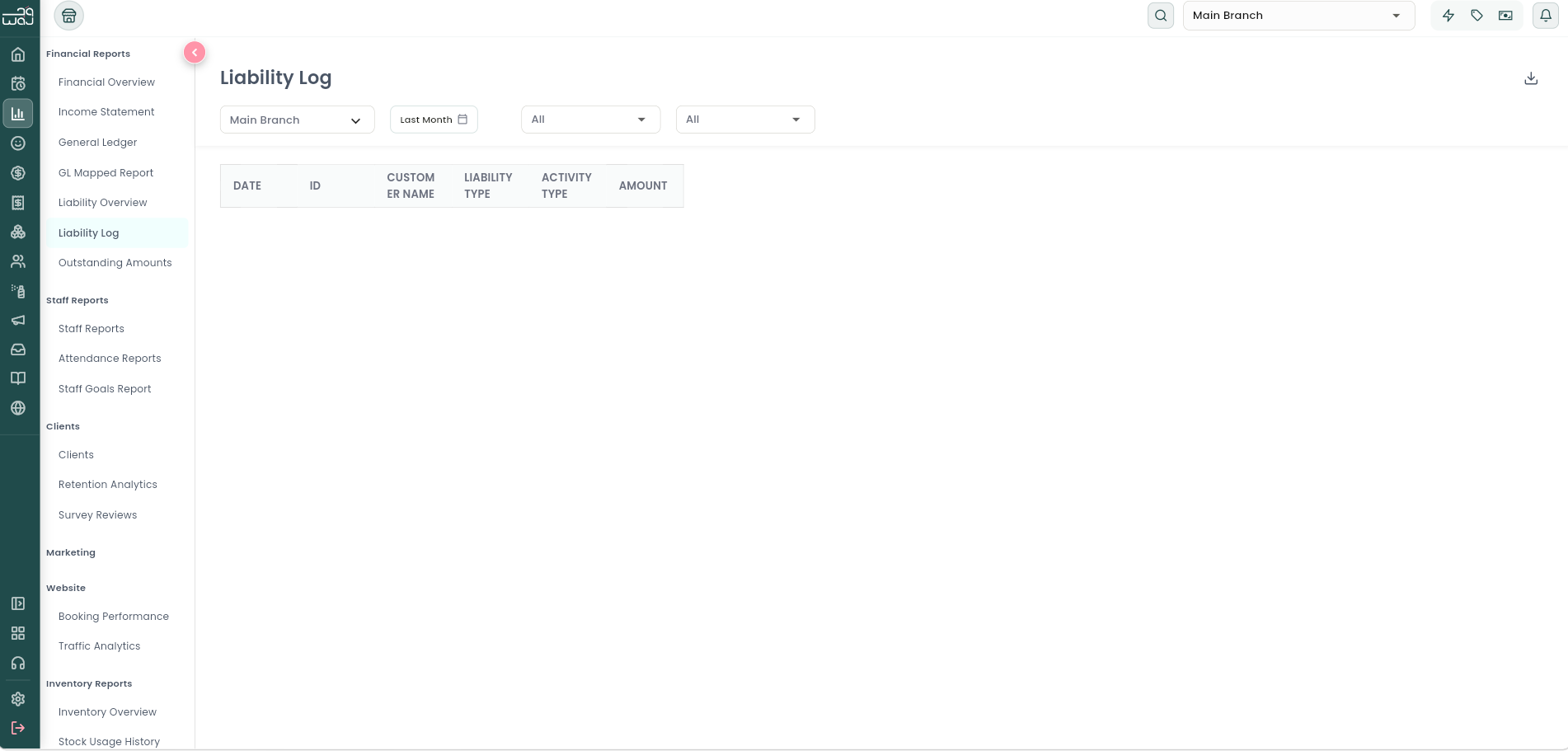This screenshot has width=1568, height=751.
Task: Click the settings gear icon in sidebar
Action: [18, 699]
